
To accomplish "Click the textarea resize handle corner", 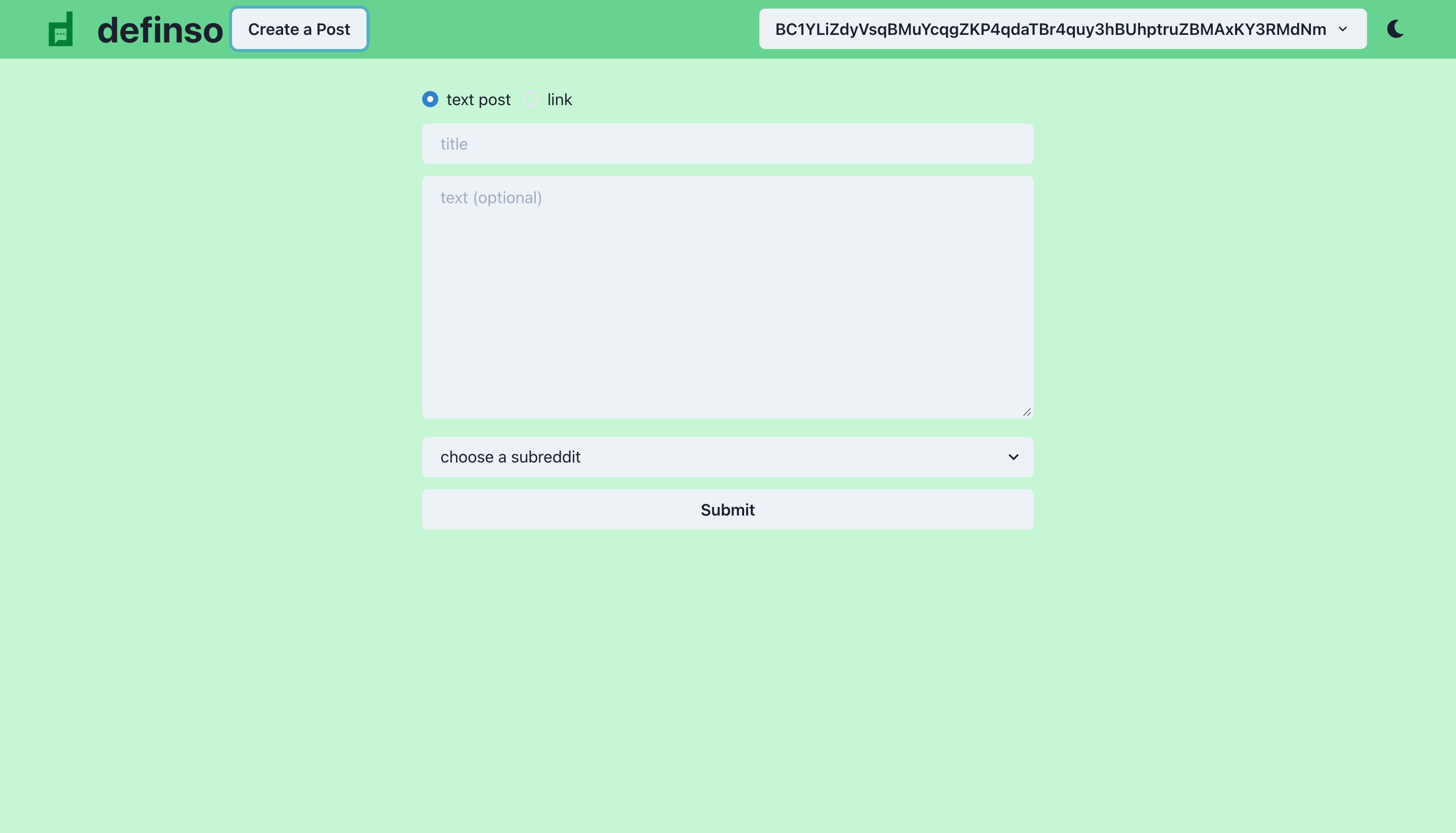I will coord(1027,412).
